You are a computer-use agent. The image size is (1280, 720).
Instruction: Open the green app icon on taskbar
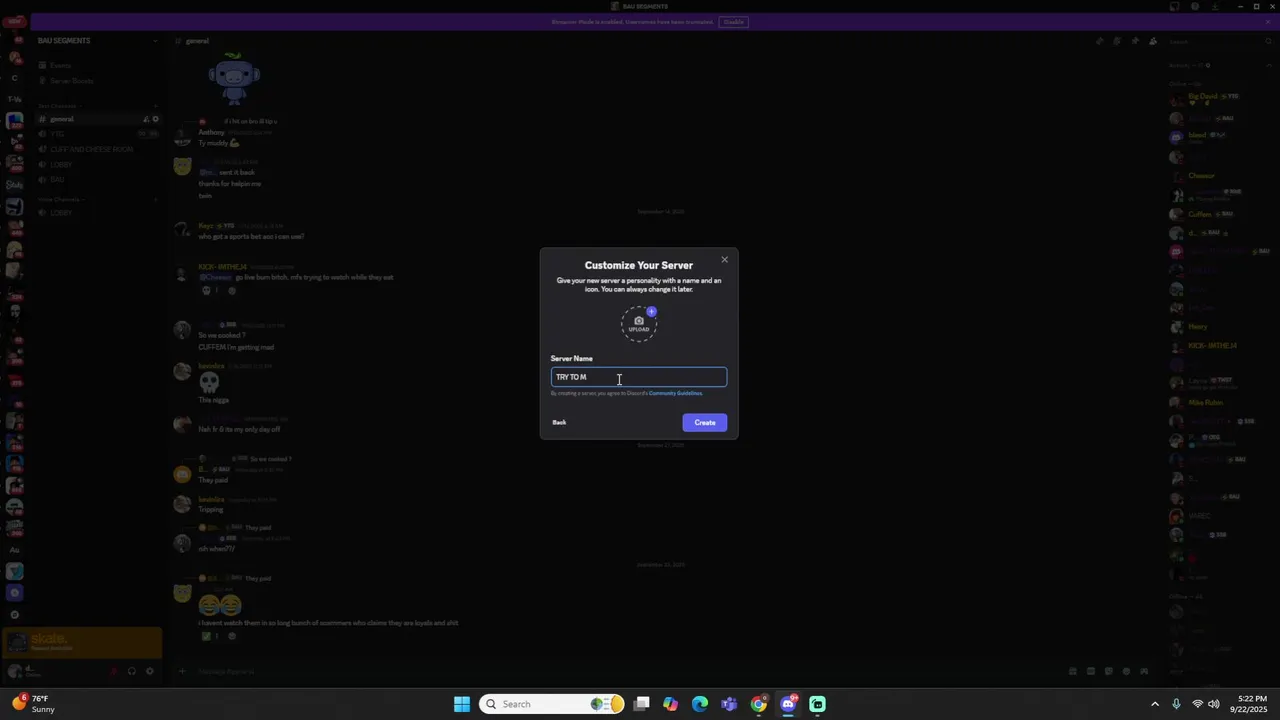pos(818,704)
